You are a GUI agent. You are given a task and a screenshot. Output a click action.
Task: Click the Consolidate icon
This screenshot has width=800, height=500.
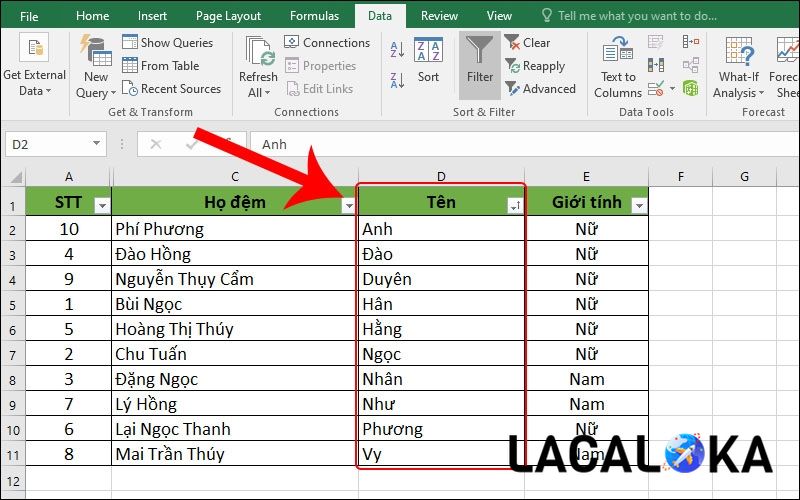691,42
